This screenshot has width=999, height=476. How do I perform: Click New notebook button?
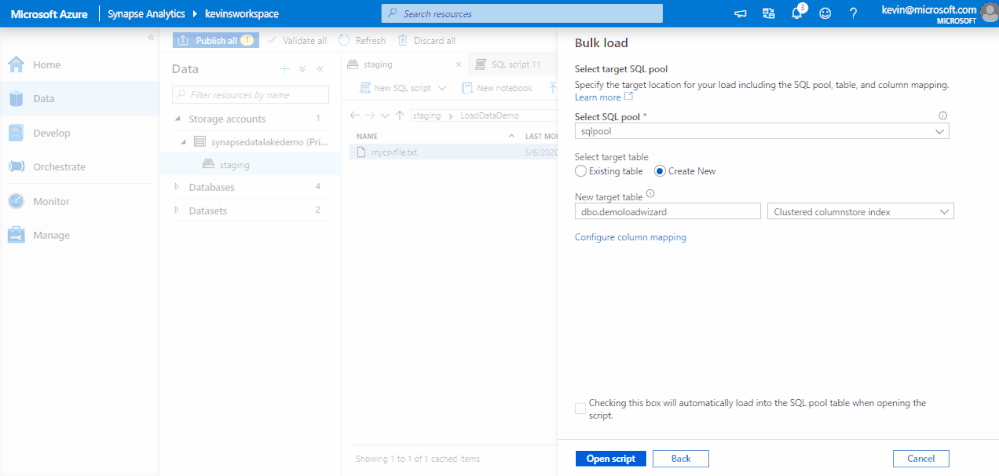[497, 88]
